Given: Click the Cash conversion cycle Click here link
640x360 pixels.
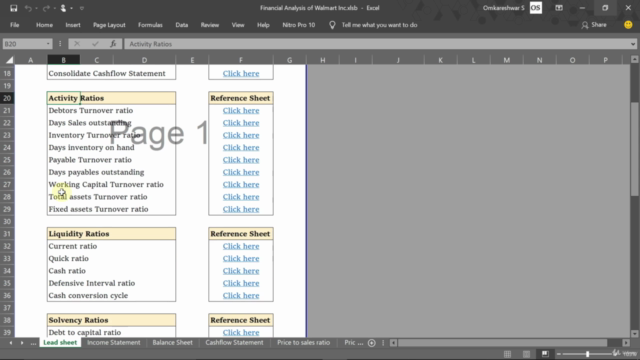Looking at the screenshot, I should point(241,296).
